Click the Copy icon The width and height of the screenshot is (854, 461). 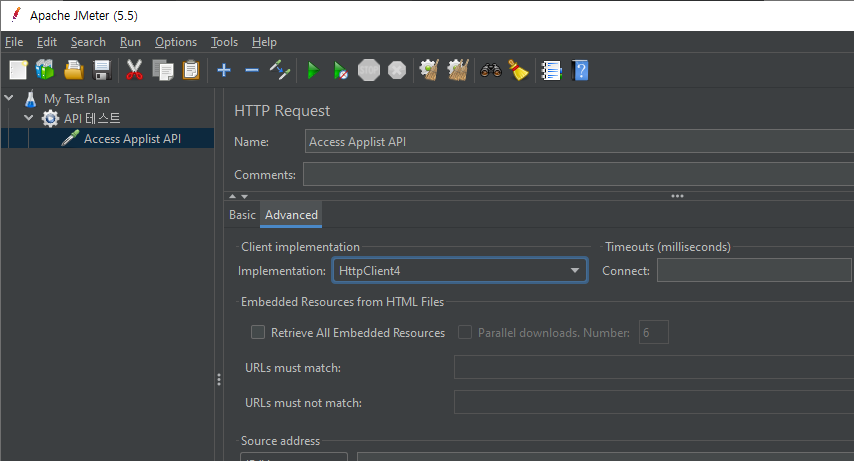click(x=162, y=70)
